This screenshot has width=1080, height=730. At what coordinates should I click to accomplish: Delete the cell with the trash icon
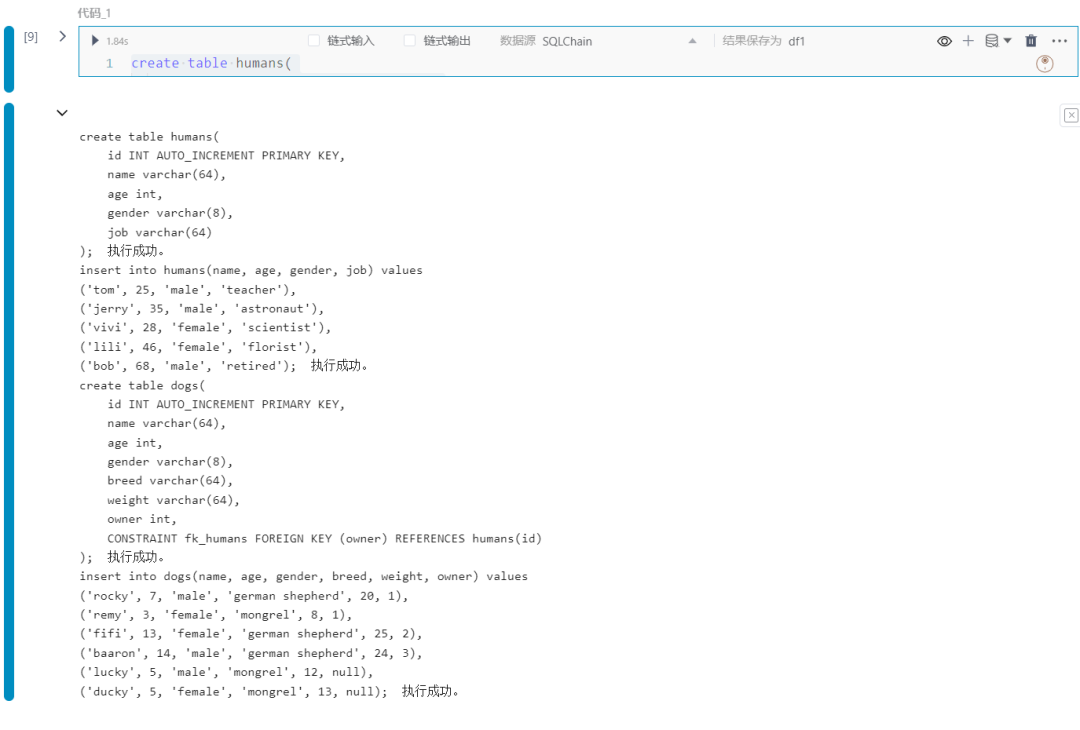coord(1030,41)
